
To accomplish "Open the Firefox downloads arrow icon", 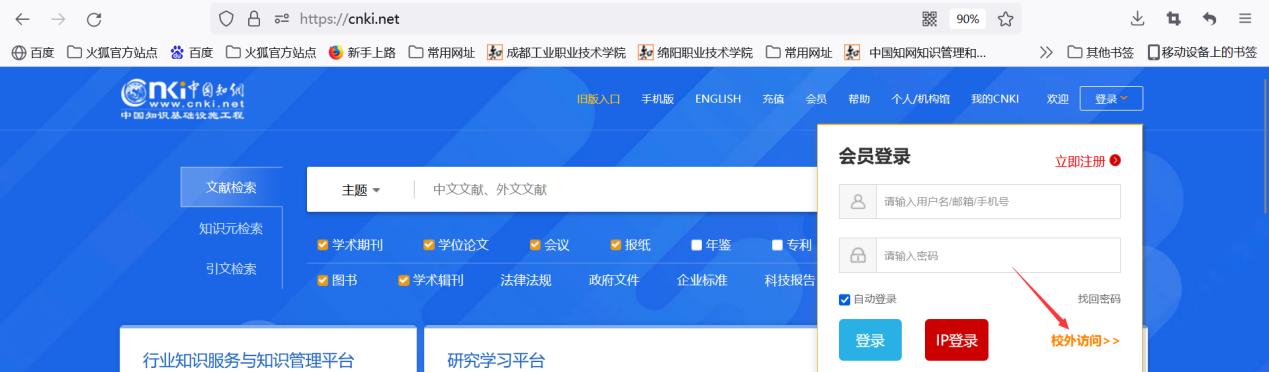I will click(1138, 19).
